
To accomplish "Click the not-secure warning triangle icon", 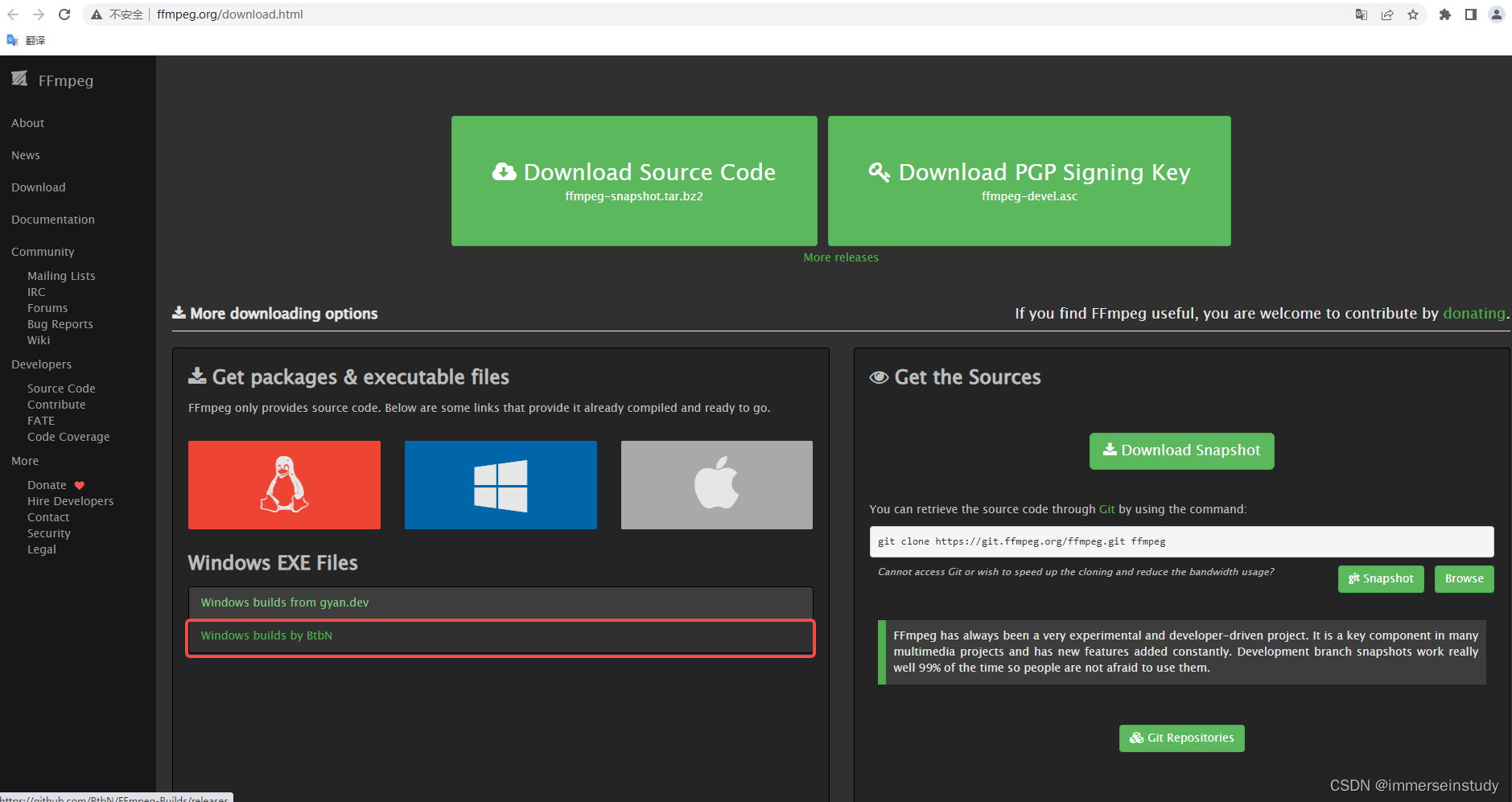I will [x=97, y=14].
